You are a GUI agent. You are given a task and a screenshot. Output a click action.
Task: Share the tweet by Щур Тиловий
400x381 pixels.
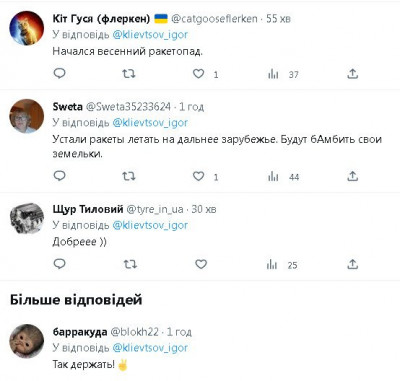tap(352, 264)
